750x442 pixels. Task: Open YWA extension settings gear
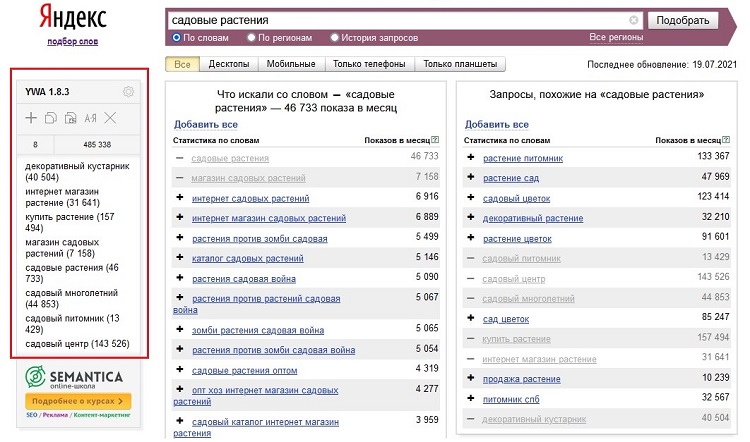tap(128, 93)
